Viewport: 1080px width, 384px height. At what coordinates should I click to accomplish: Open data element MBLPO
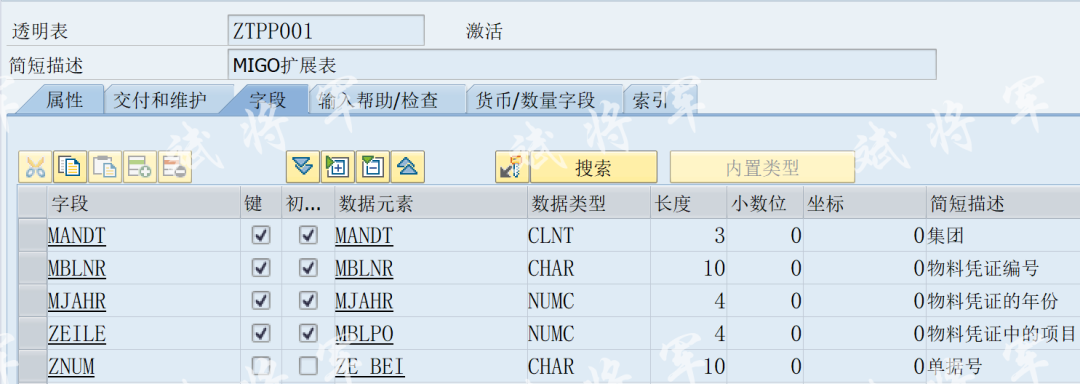364,334
